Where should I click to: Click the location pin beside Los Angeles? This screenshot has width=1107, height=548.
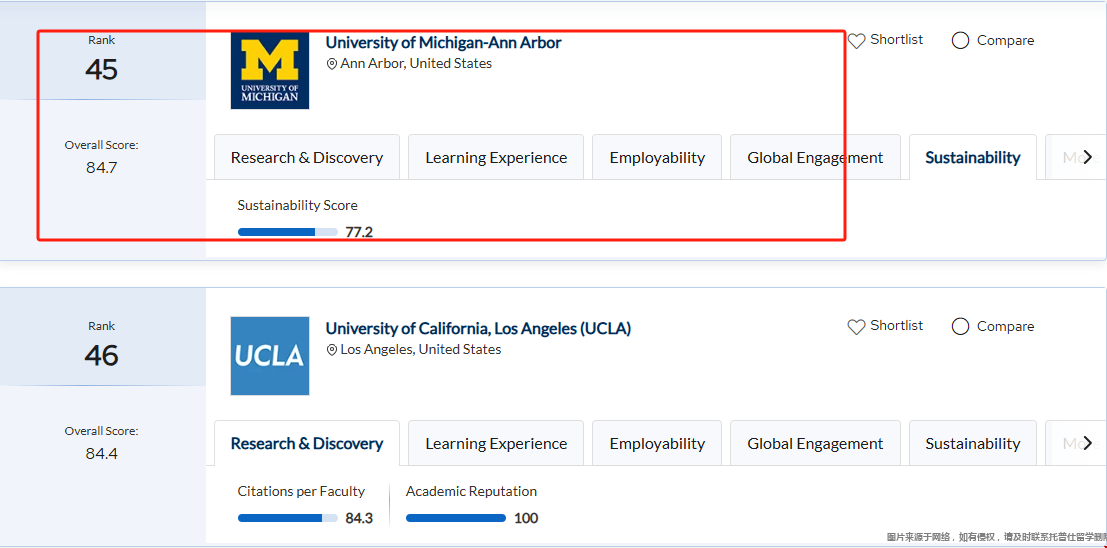point(332,350)
